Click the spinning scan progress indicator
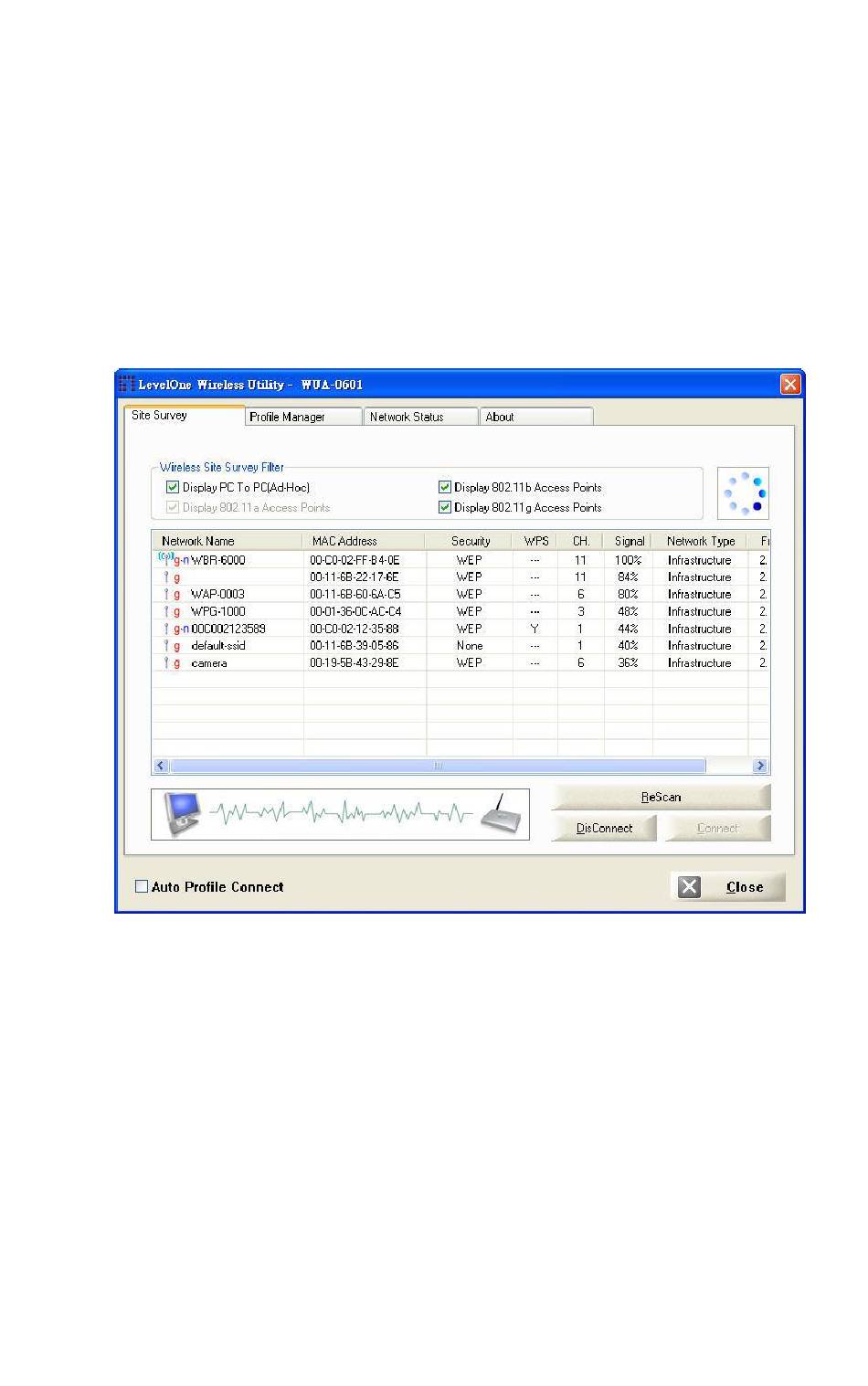 tap(744, 493)
